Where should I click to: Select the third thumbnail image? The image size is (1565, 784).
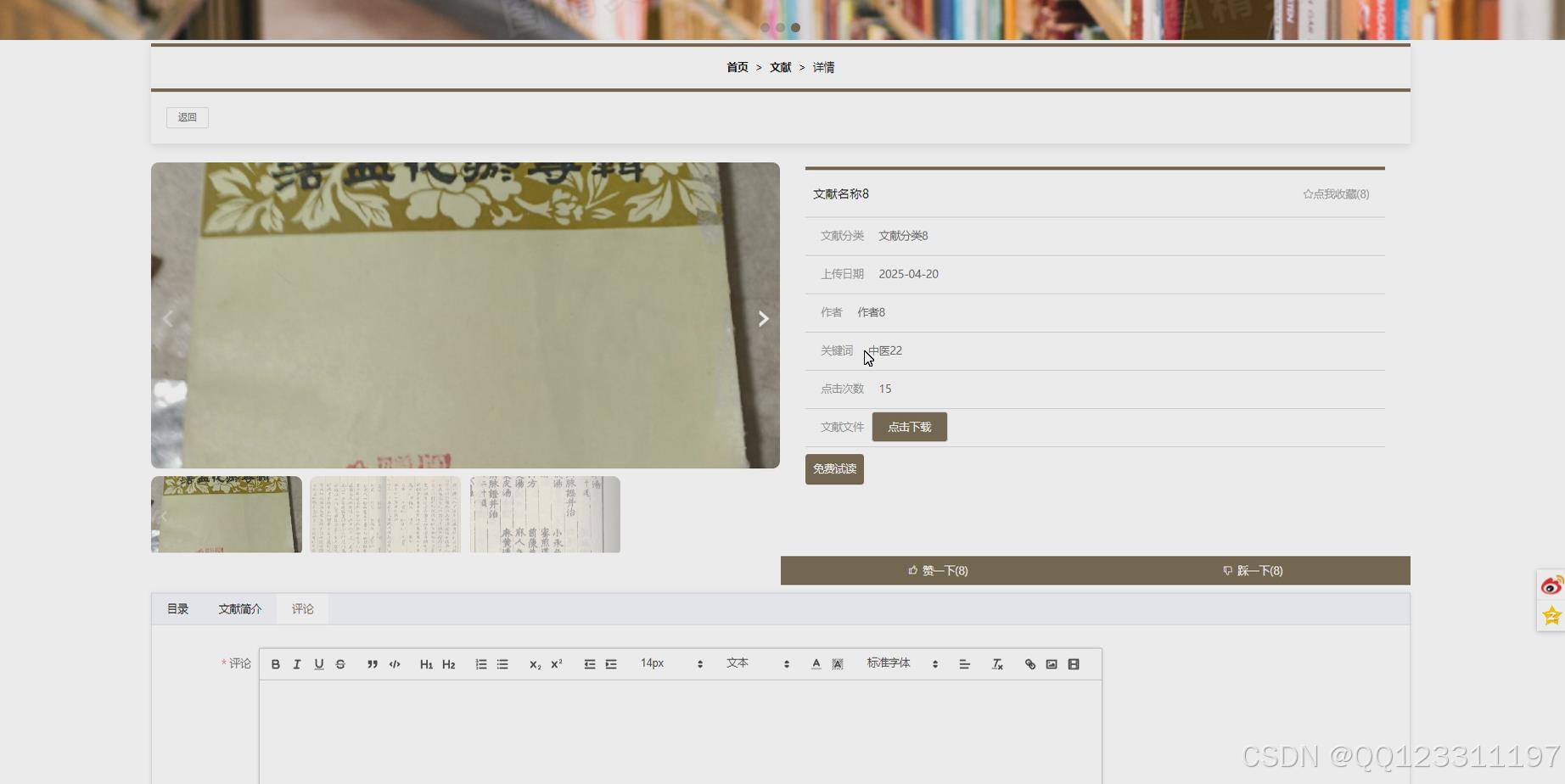(545, 514)
